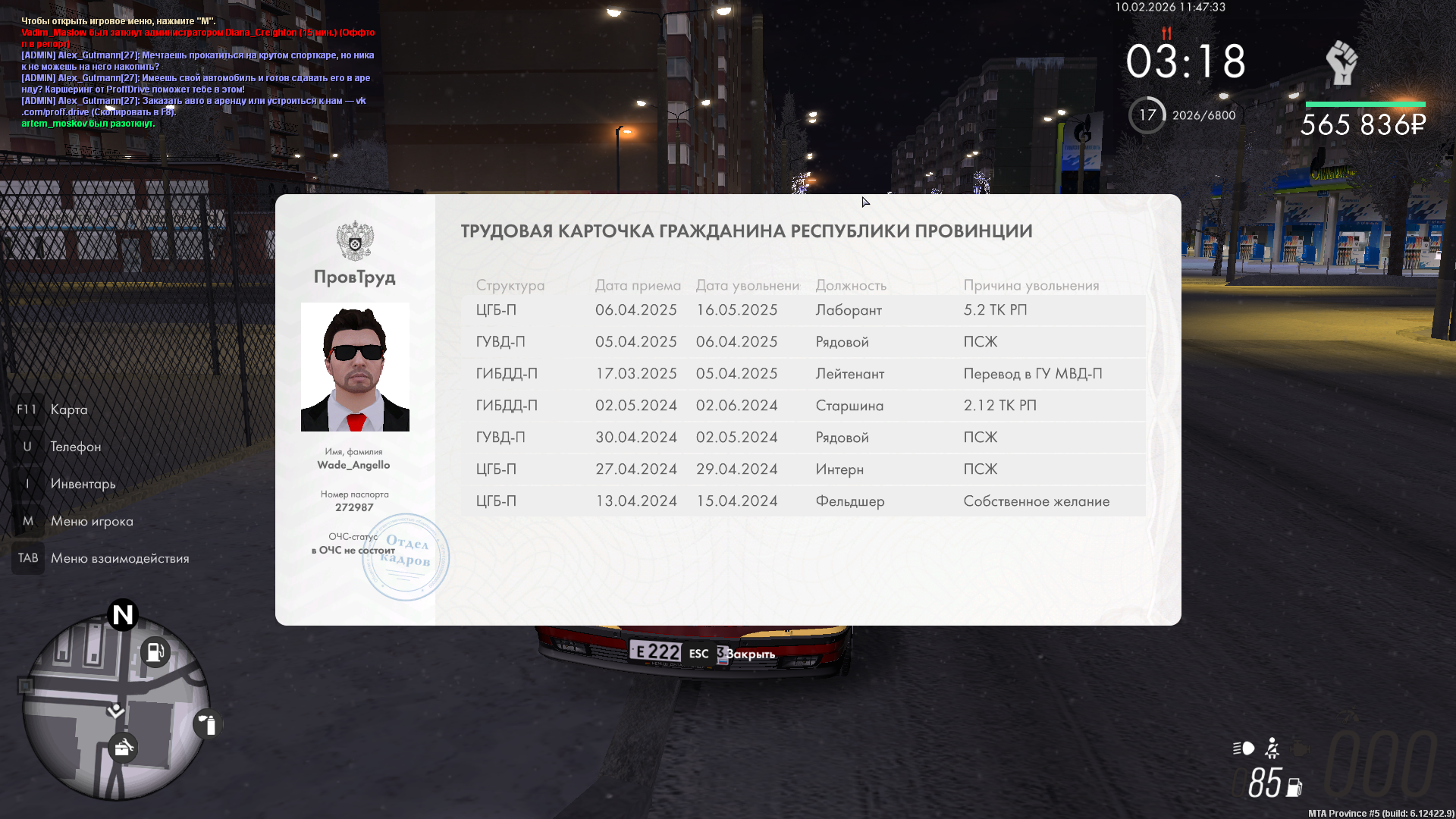1456x819 pixels.
Task: Select the Лаборант ЦГБ-П employment row
Action: point(802,310)
